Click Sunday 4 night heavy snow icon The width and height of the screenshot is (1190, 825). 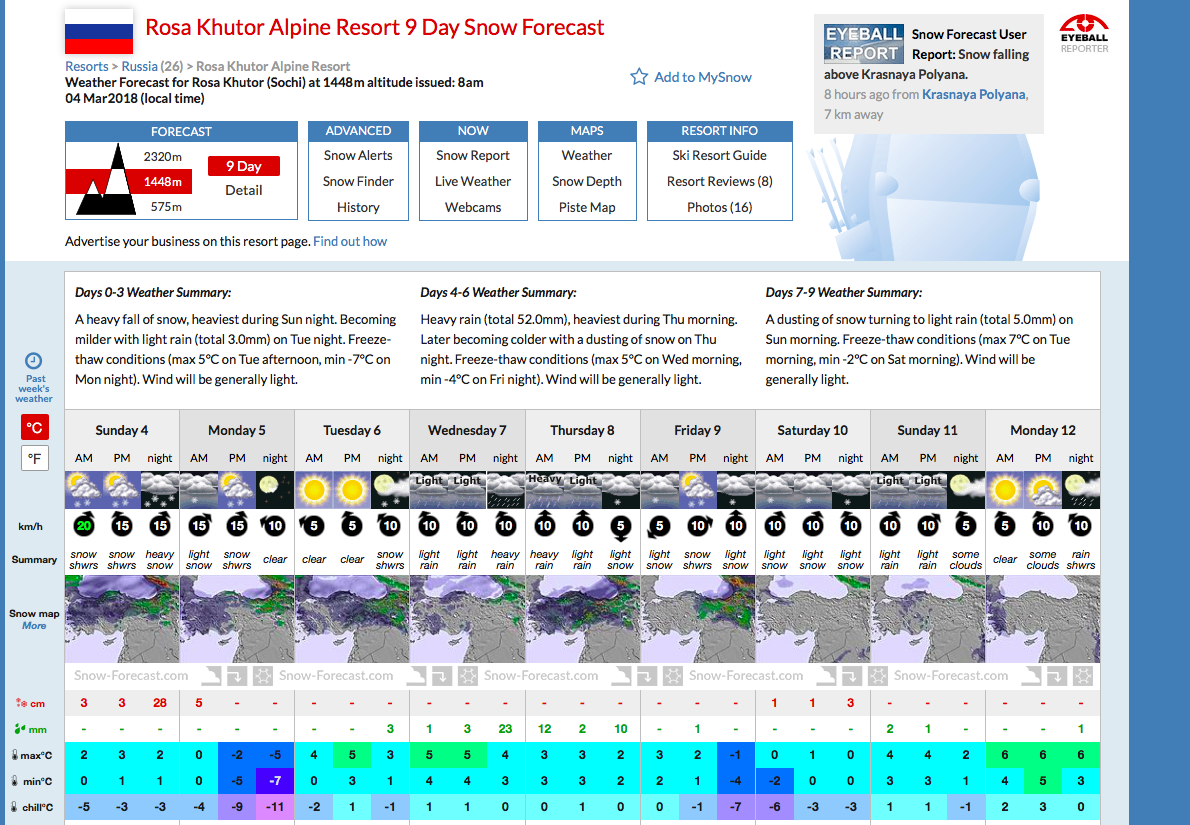coord(159,490)
